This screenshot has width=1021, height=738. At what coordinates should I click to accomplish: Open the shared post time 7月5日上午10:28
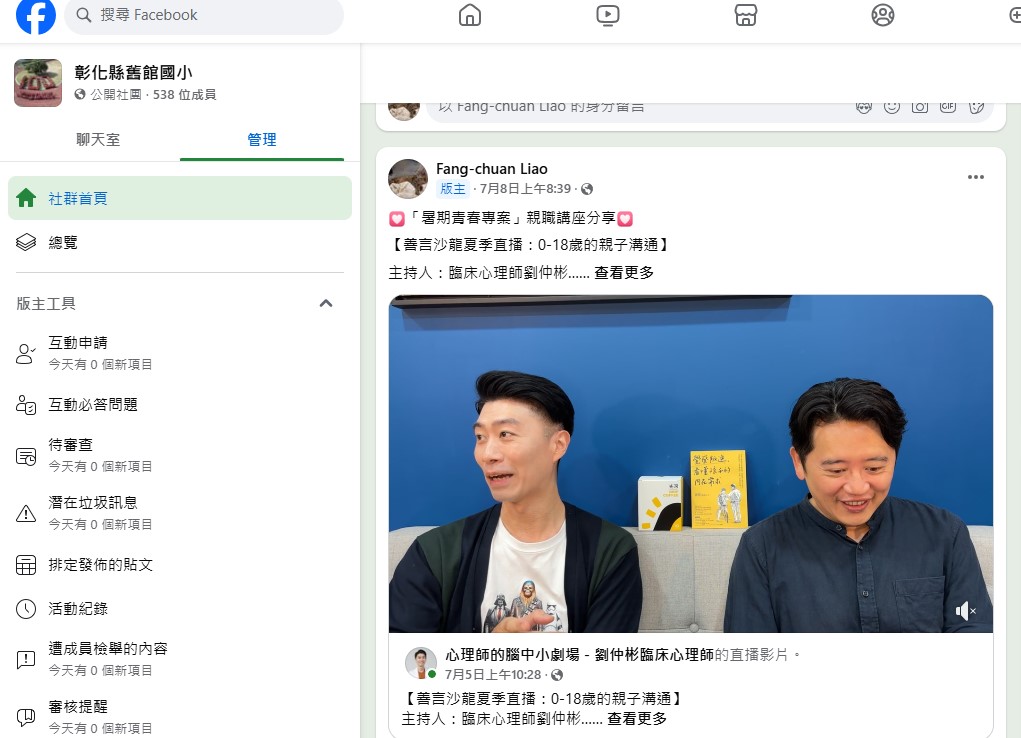click(x=493, y=675)
